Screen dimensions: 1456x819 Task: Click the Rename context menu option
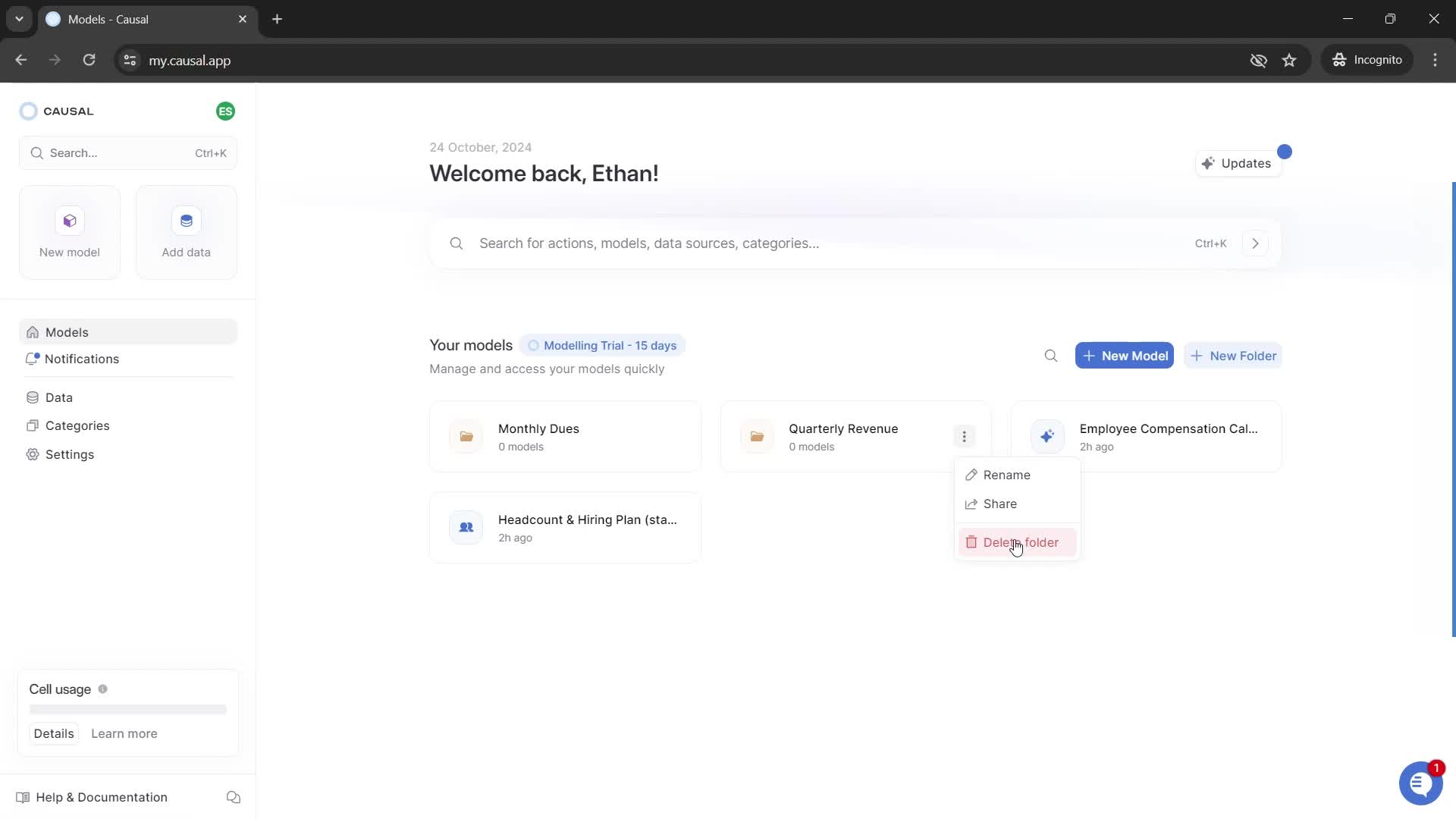coord(1007,475)
